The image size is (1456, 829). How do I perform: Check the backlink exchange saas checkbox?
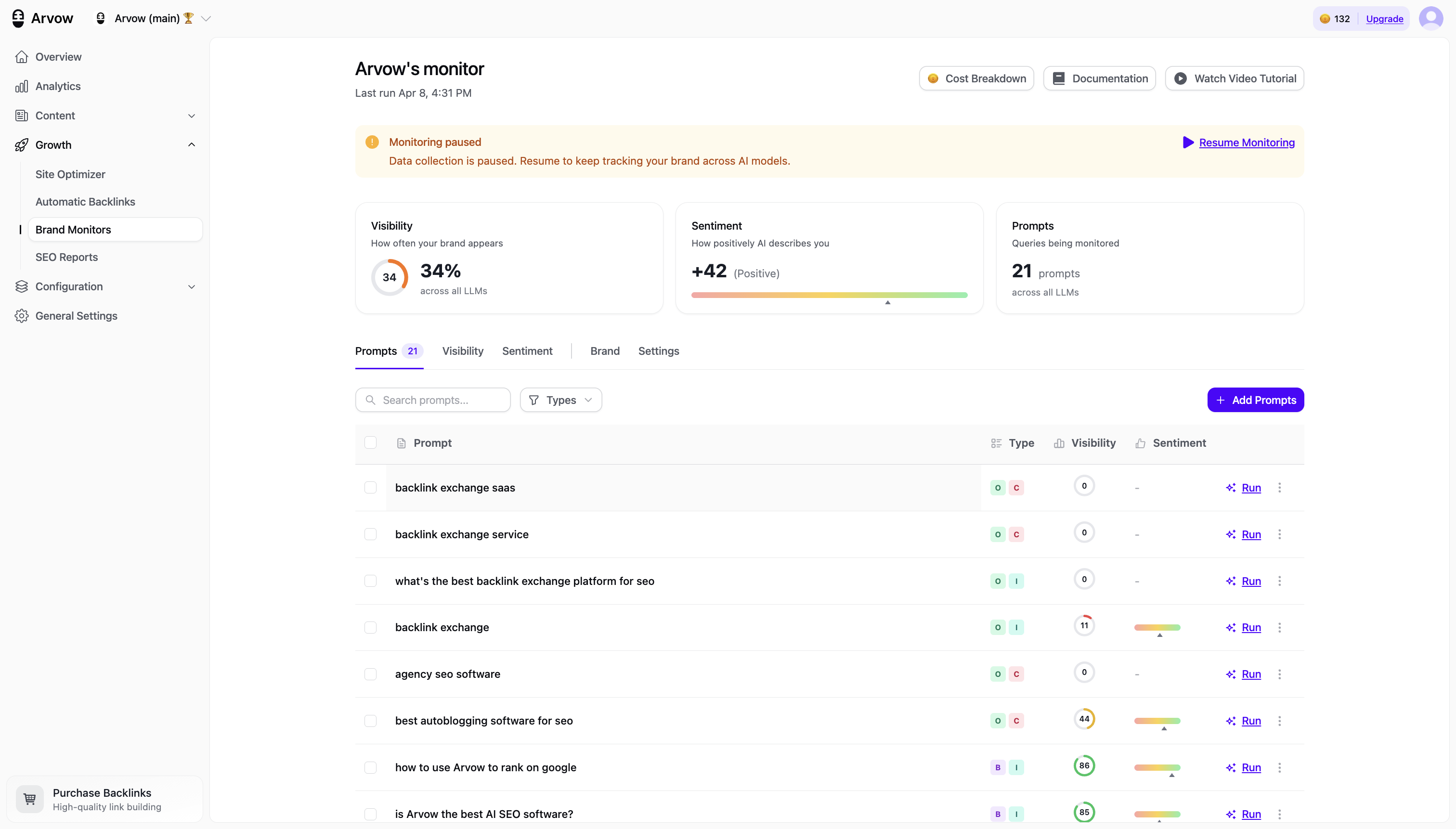[x=371, y=488]
